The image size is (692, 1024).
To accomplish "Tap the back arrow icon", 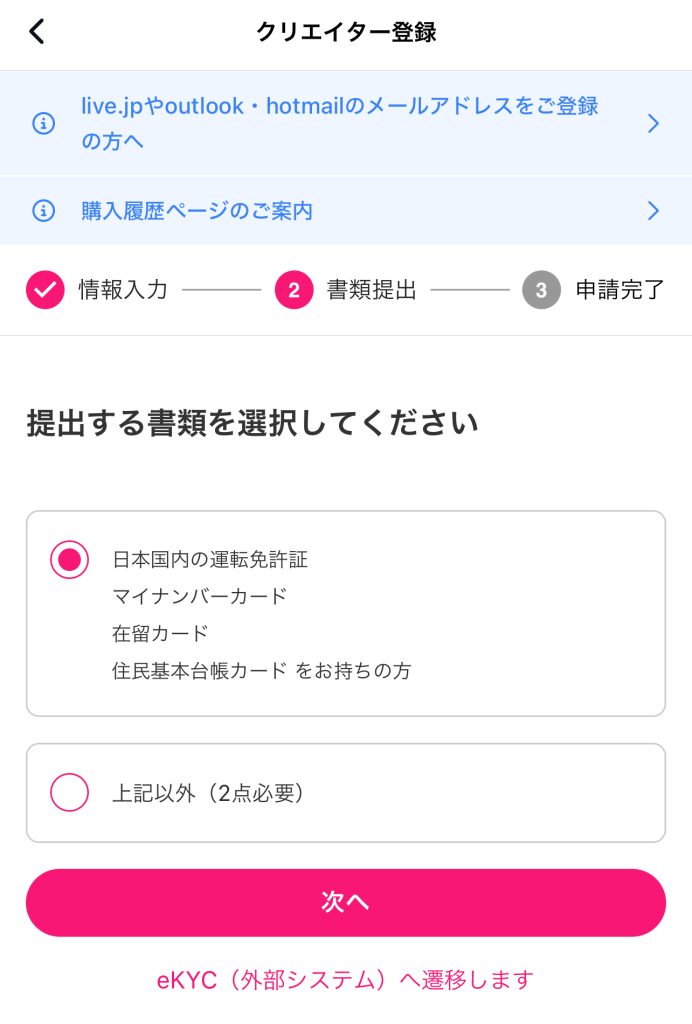I will coord(37,32).
